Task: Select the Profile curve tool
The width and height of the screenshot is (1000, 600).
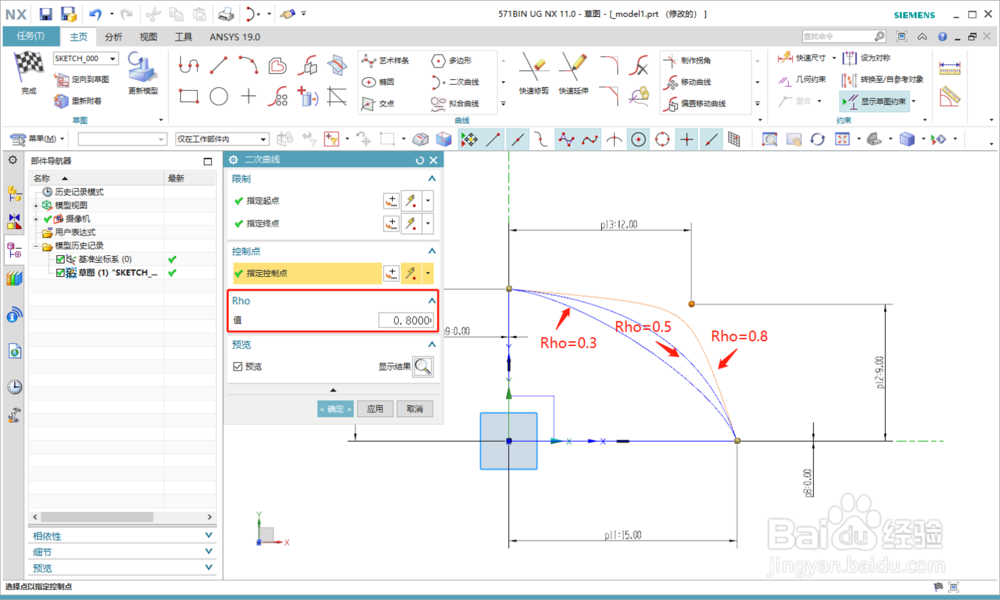Action: tap(189, 64)
